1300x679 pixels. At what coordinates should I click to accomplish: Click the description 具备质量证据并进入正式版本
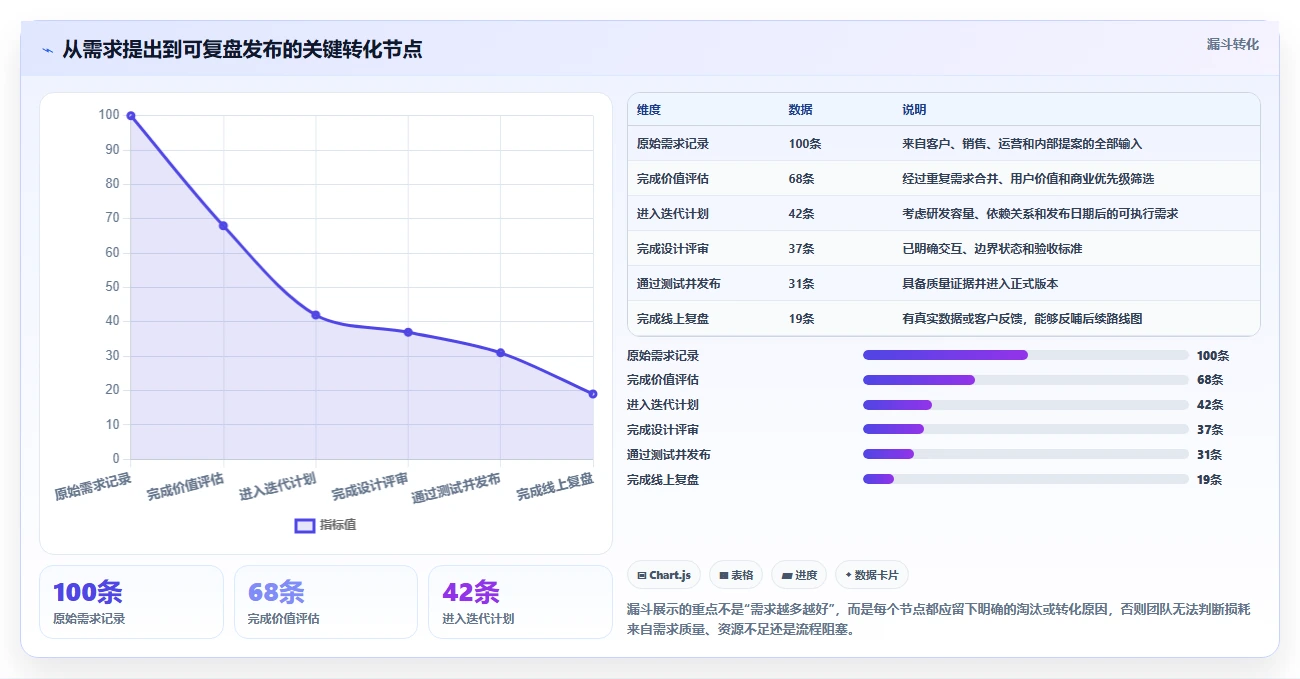(x=980, y=284)
